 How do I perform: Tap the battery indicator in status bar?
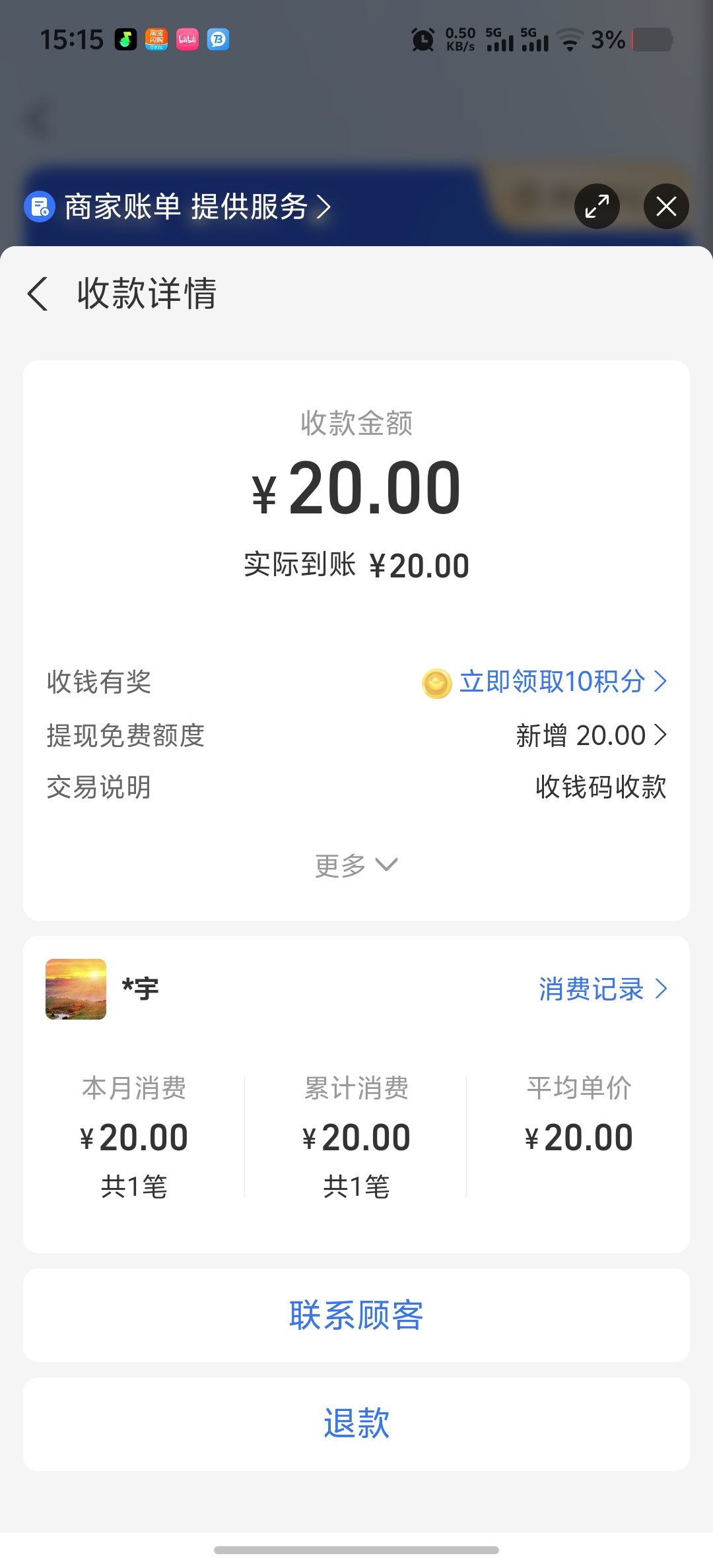pos(652,40)
